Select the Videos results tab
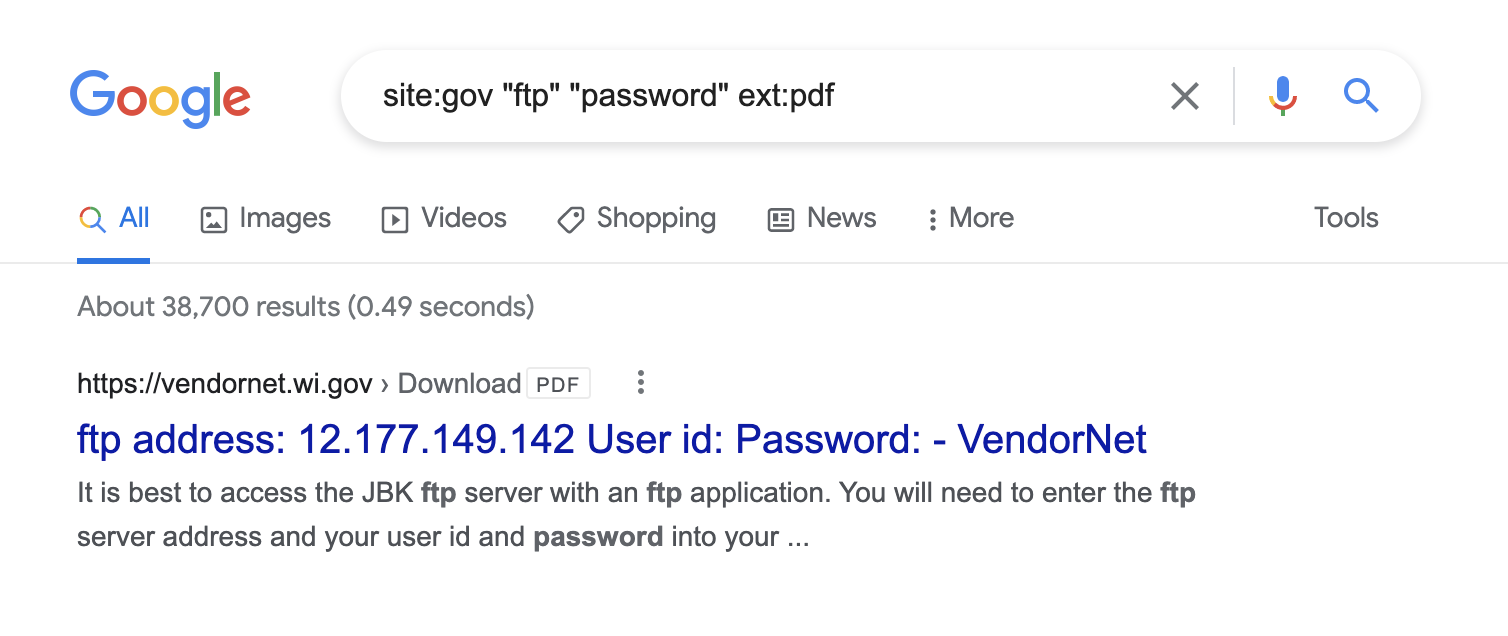 [x=445, y=218]
